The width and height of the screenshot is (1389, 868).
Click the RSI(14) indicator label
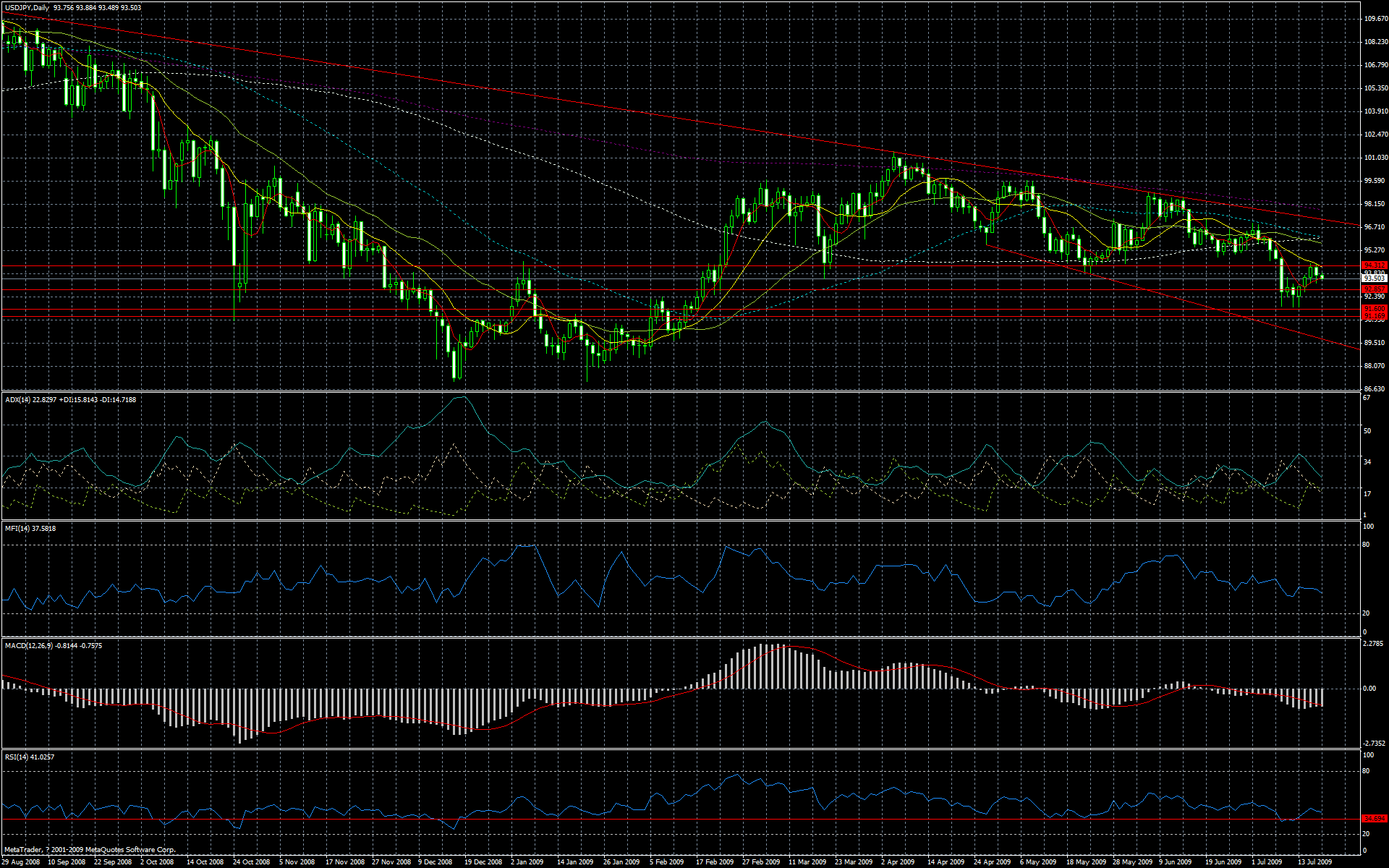click(17, 757)
